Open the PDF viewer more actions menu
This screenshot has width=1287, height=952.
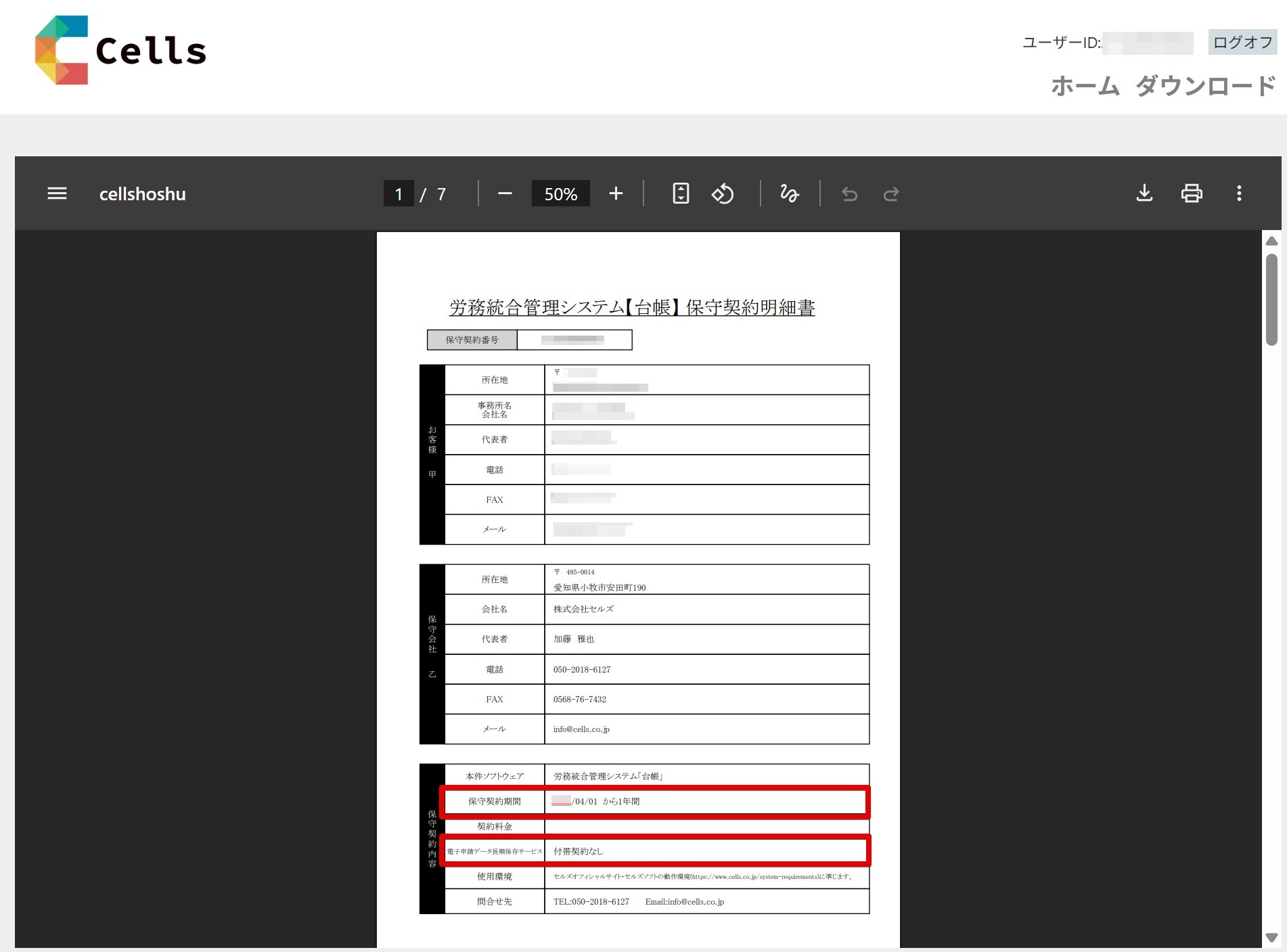coord(1239,194)
